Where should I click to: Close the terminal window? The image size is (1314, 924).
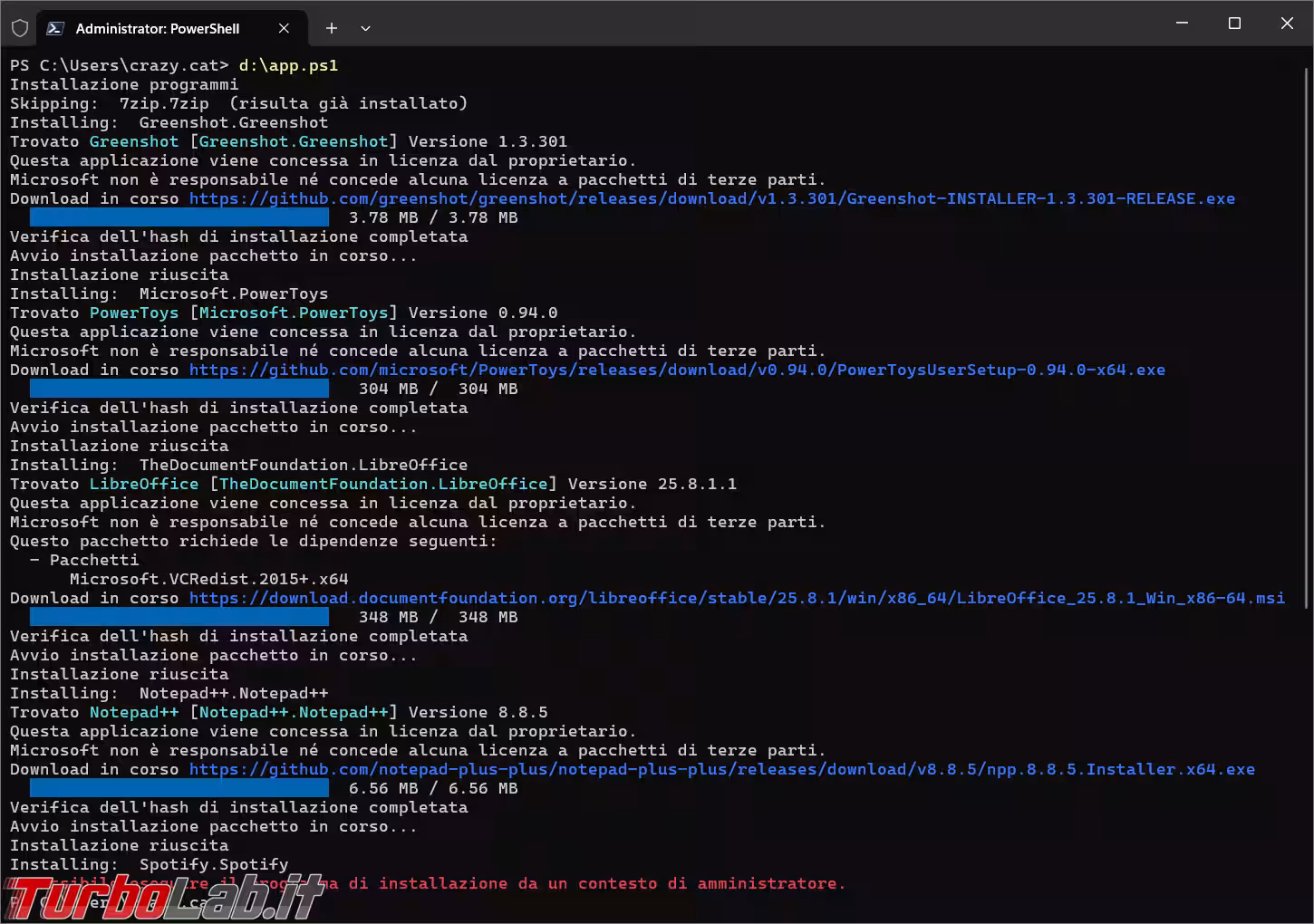[1287, 24]
